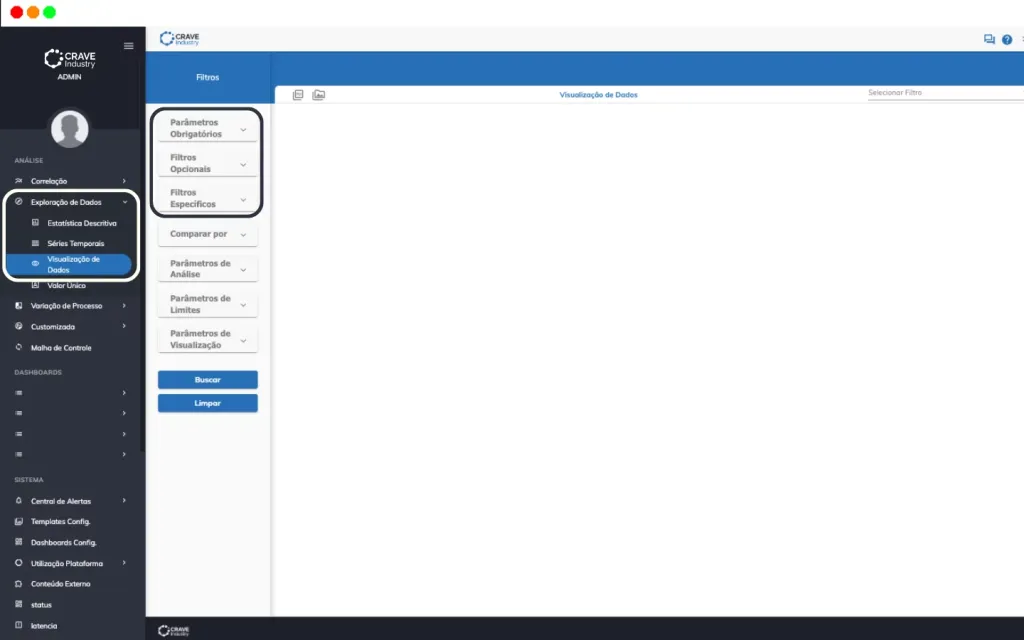Click the first toolbar icon beside Visualização de Dados
1024x640 pixels.
pos(298,95)
